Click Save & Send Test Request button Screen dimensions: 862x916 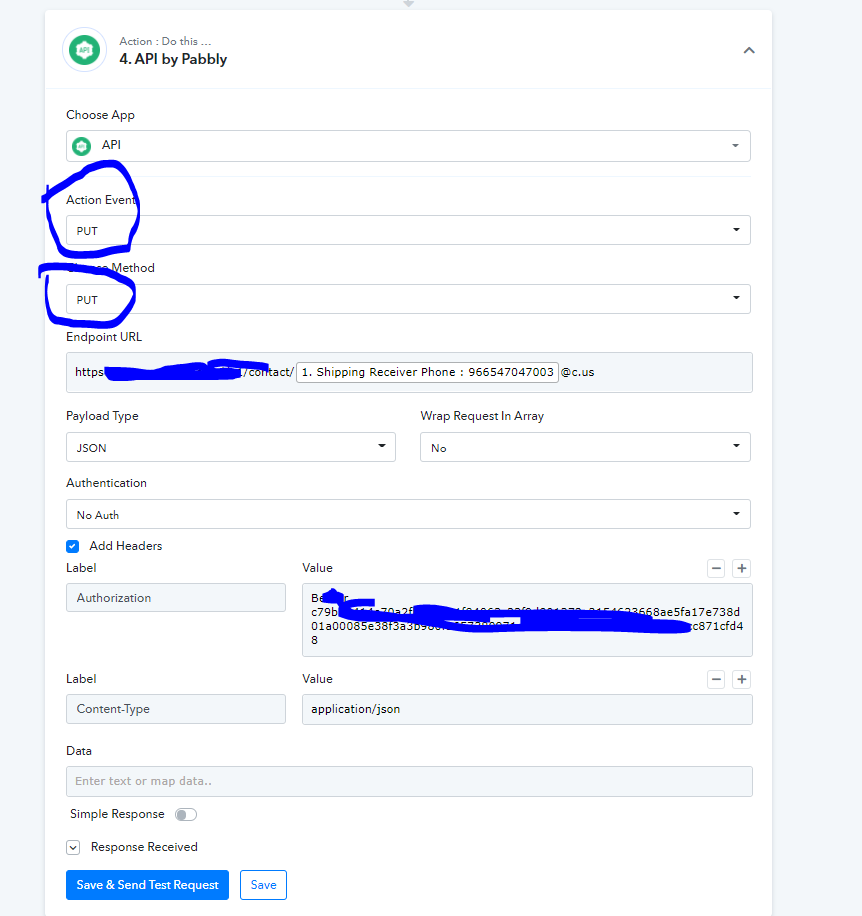point(147,884)
